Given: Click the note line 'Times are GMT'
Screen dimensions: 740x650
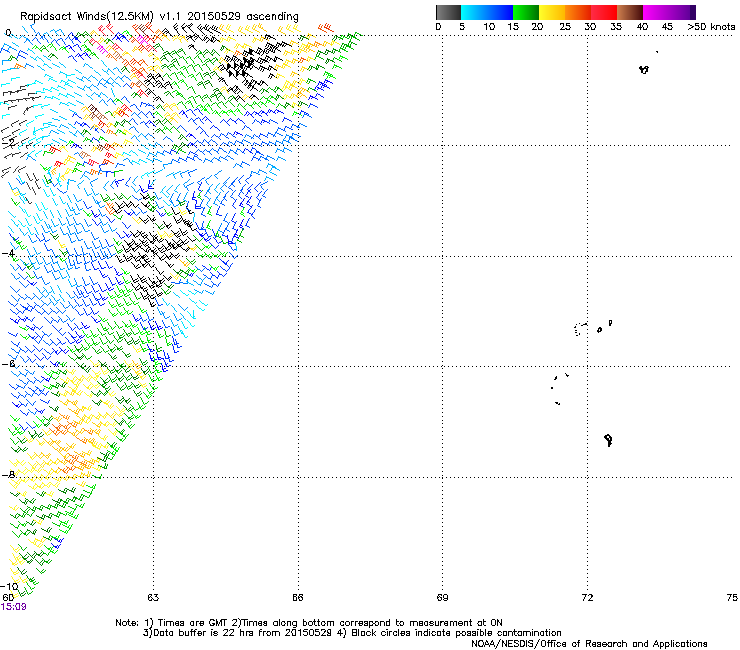Looking at the screenshot, I should pyautogui.click(x=193, y=623).
